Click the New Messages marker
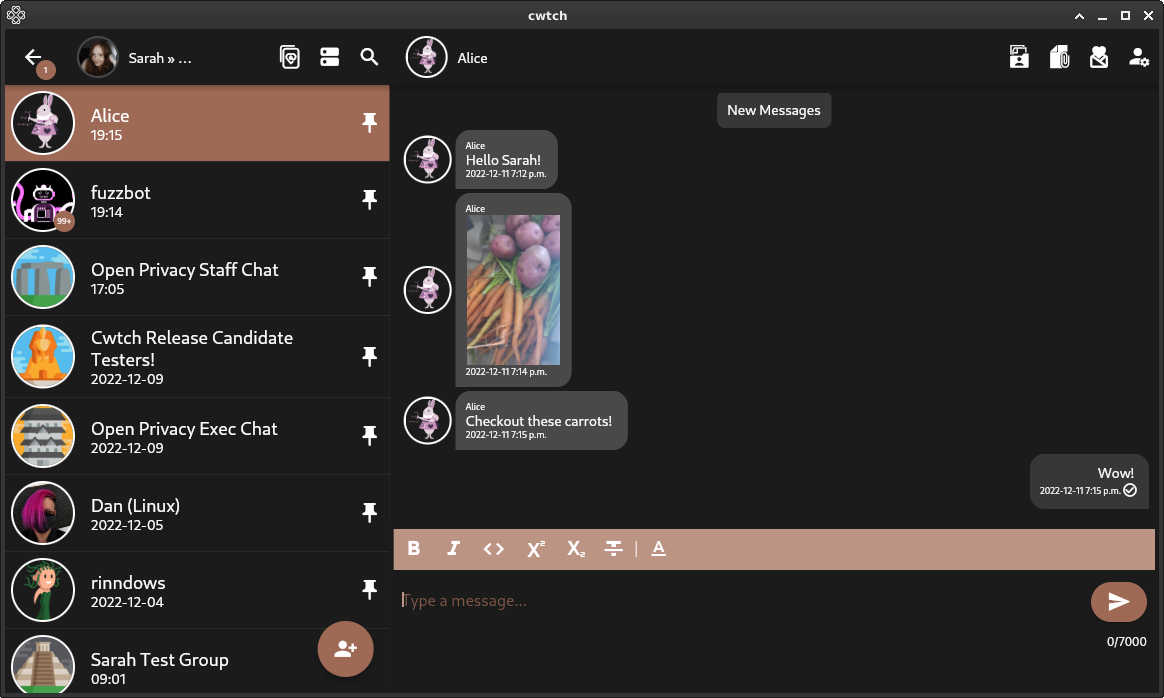This screenshot has height=698, width=1164. pyautogui.click(x=774, y=110)
